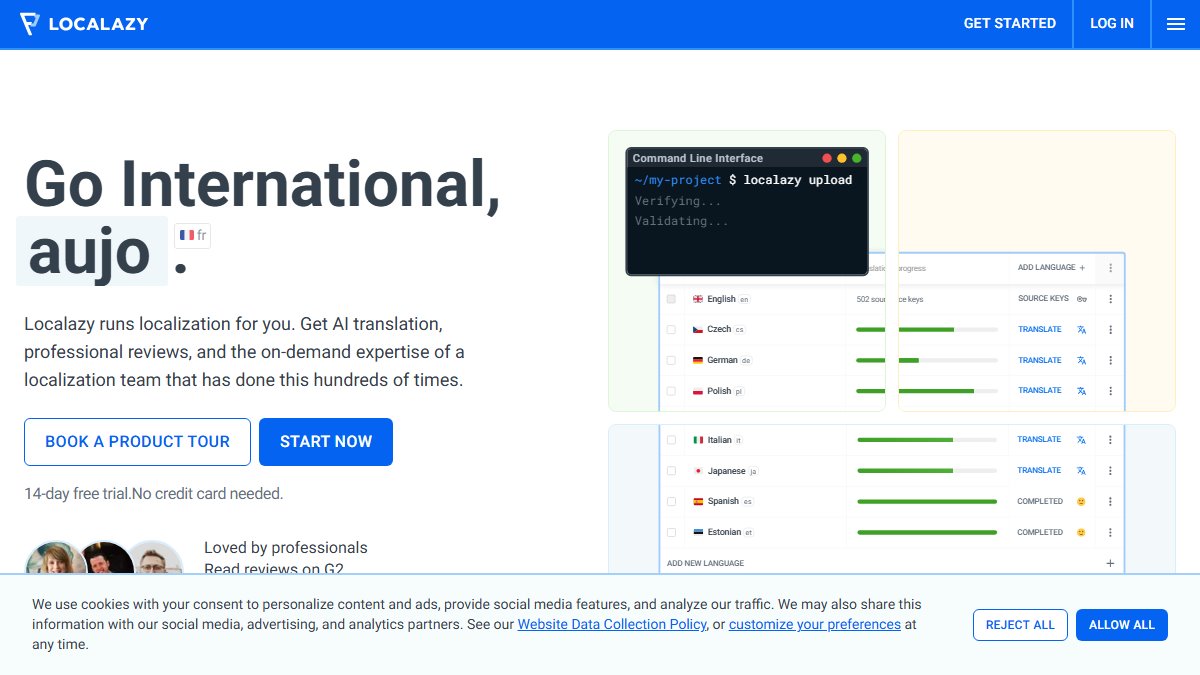Screen dimensions: 1200x675
Task: Click the green dot on Command Line Interface window
Action: point(857,158)
